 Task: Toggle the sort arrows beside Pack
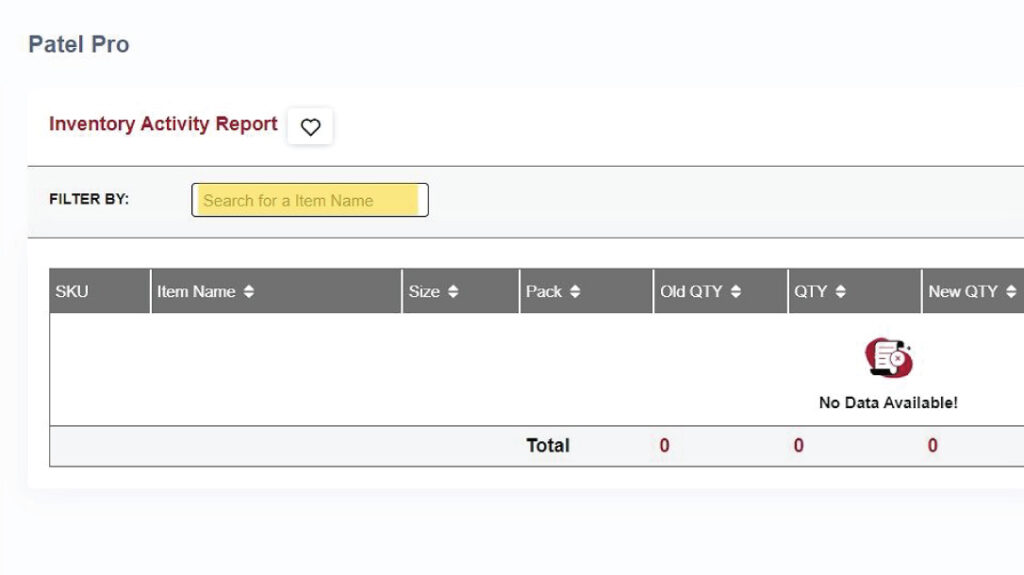575,292
